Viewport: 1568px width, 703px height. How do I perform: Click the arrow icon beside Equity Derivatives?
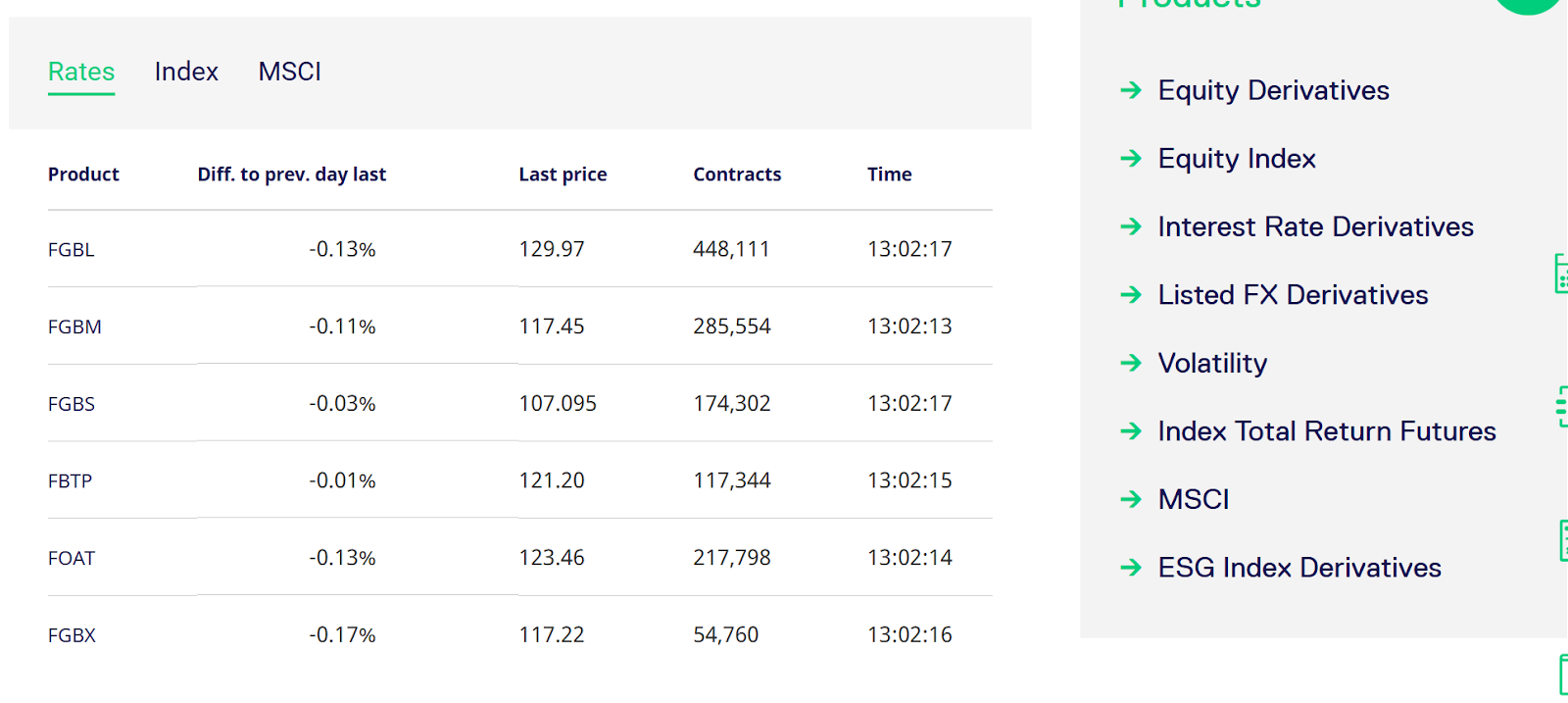[x=1131, y=90]
